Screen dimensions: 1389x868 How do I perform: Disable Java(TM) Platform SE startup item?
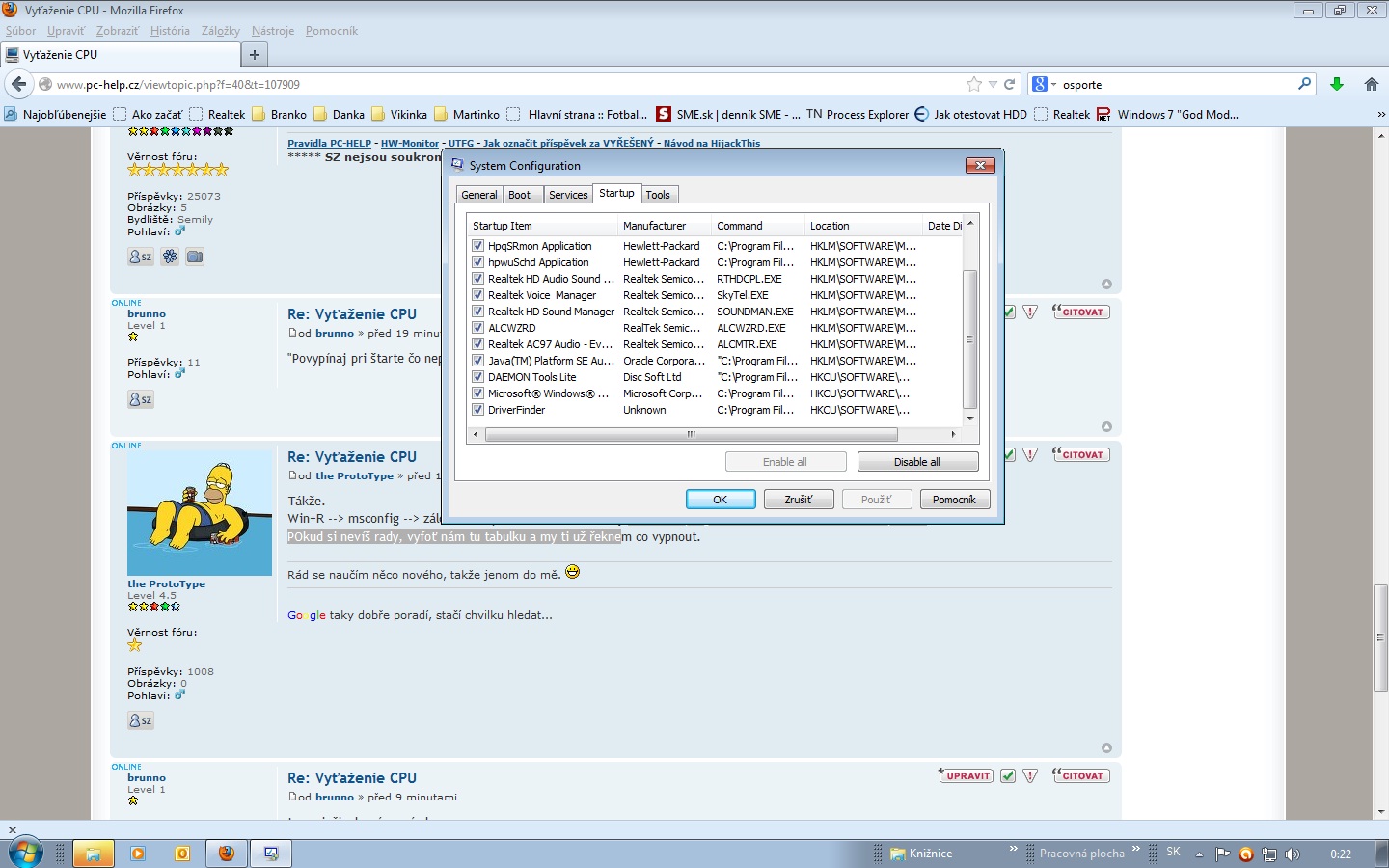click(477, 361)
